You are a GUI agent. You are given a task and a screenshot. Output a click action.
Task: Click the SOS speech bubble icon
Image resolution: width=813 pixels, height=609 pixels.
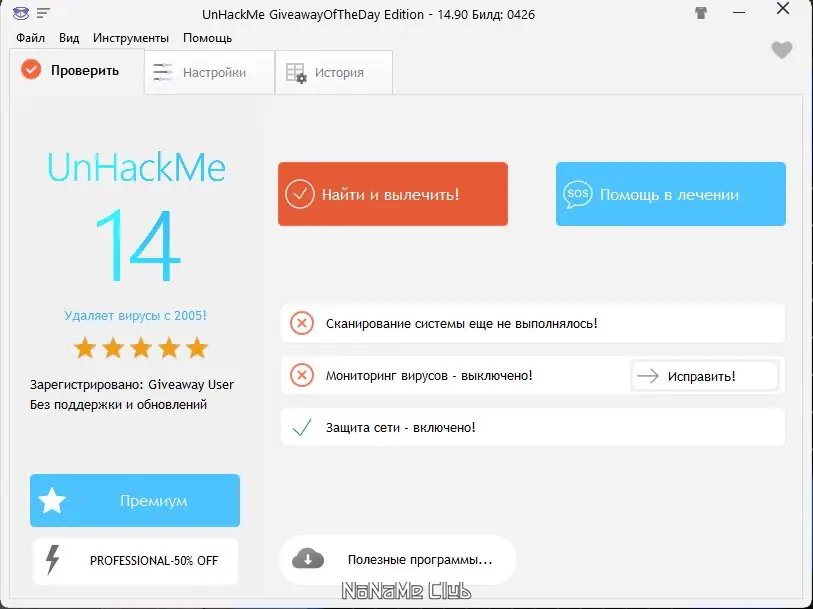pos(578,194)
